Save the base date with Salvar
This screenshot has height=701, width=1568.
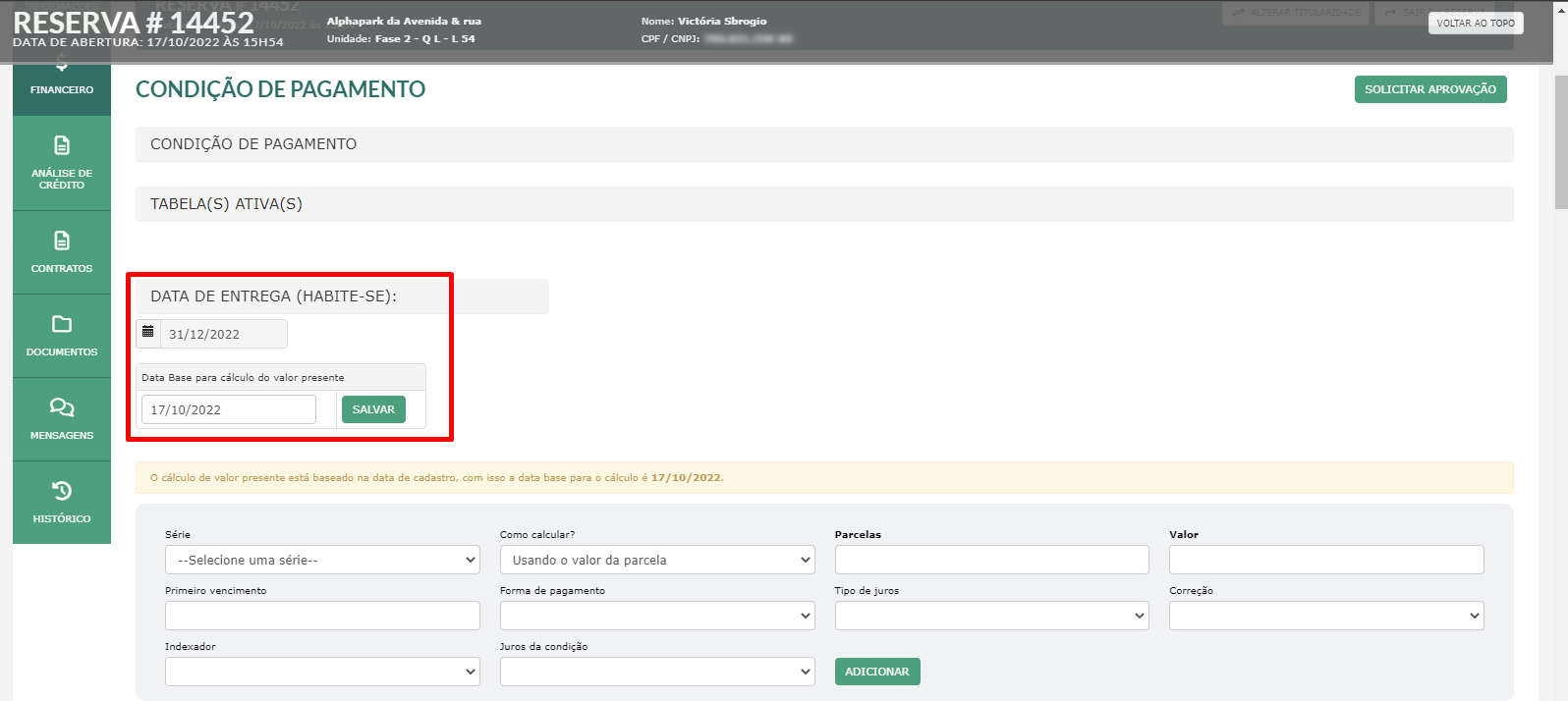point(373,409)
